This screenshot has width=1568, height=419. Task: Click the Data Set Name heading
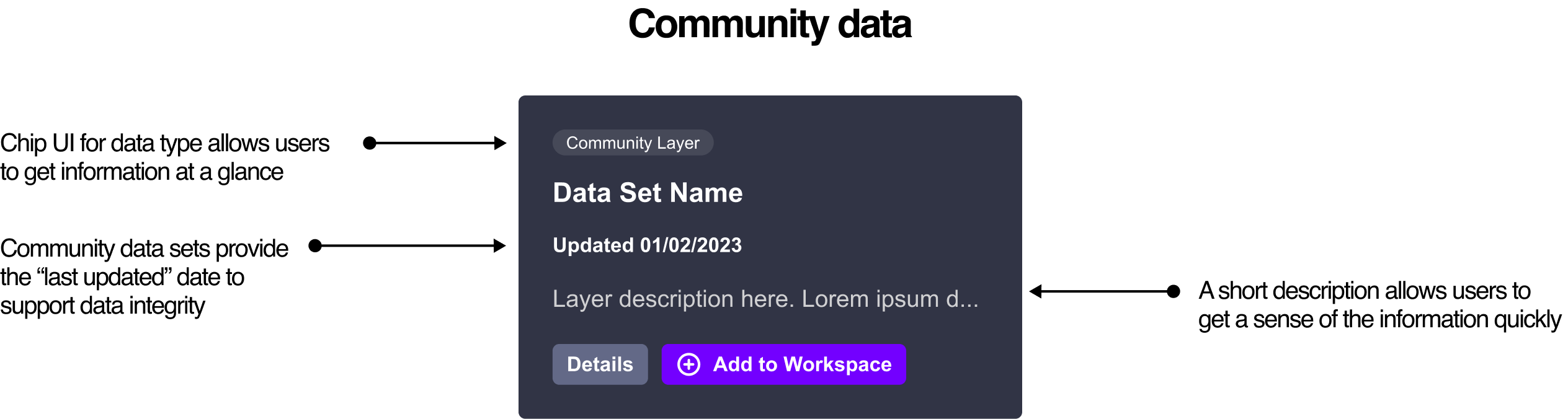[648, 193]
